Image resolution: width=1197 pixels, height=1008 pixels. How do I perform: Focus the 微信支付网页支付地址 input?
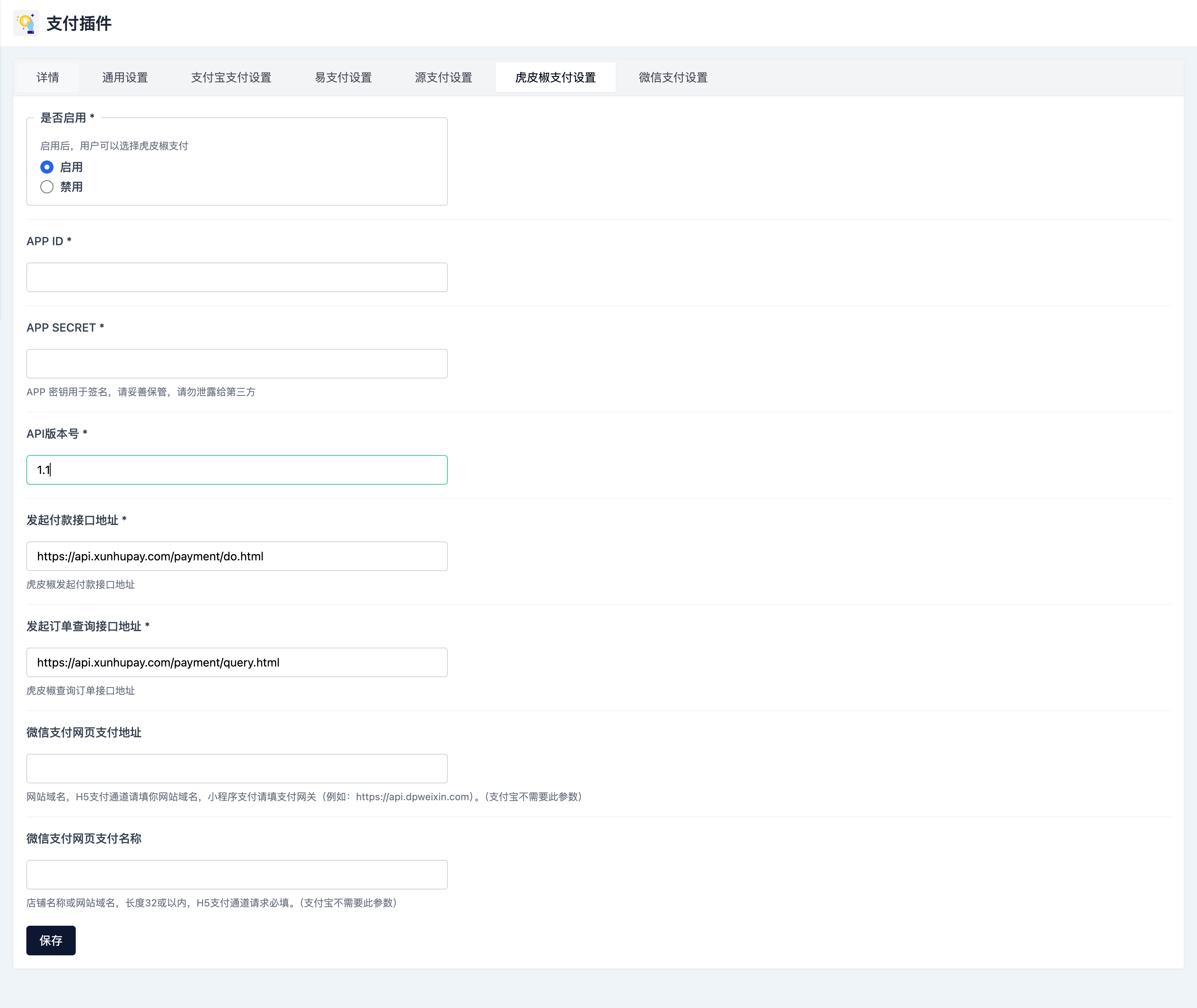pyautogui.click(x=237, y=768)
